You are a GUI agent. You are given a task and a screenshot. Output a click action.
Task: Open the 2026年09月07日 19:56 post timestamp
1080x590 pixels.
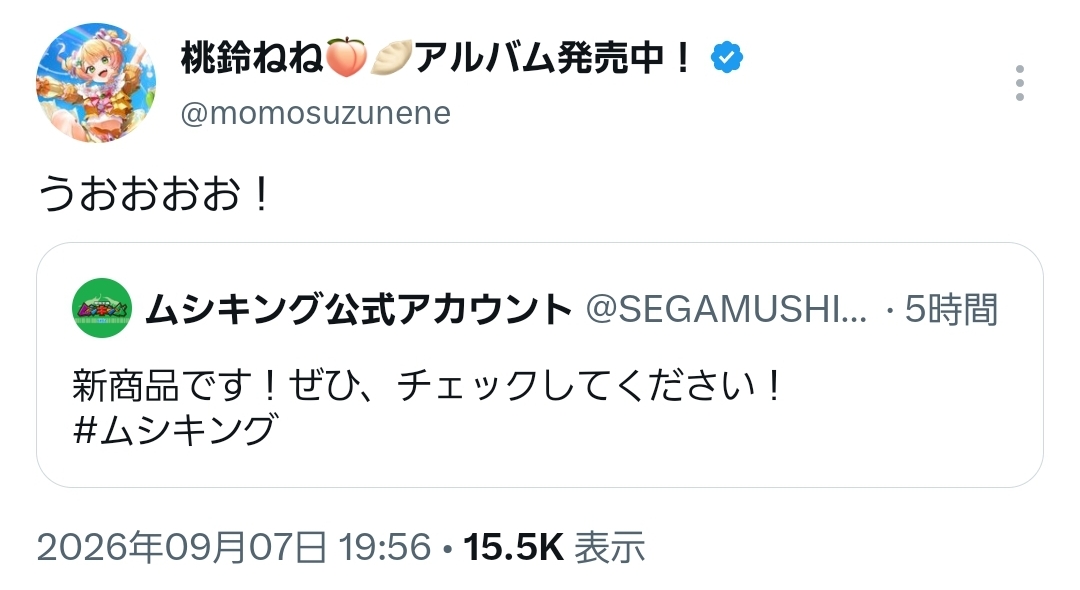234,547
